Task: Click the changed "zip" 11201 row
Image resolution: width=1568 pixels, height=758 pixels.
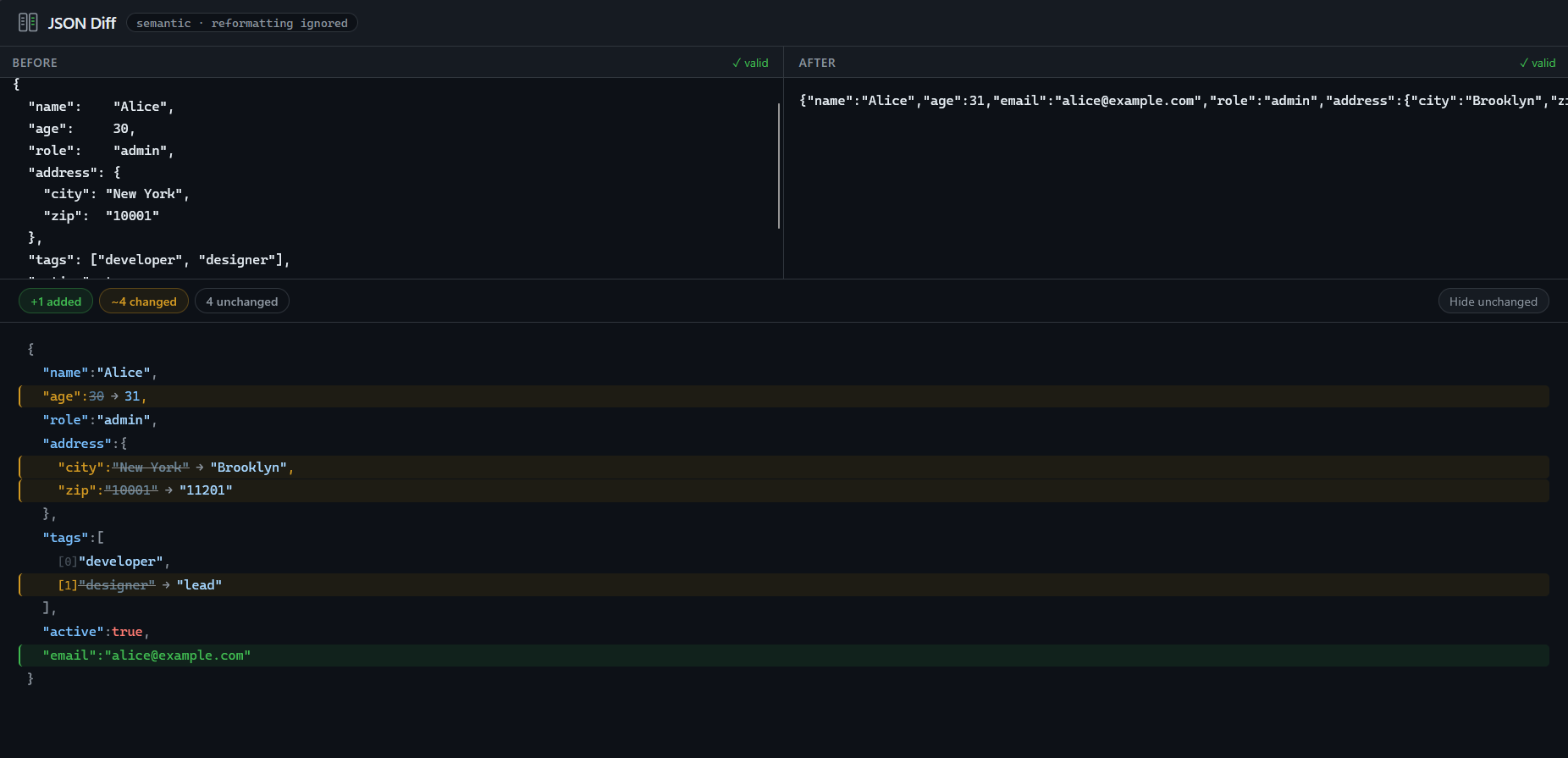Action: click(784, 490)
